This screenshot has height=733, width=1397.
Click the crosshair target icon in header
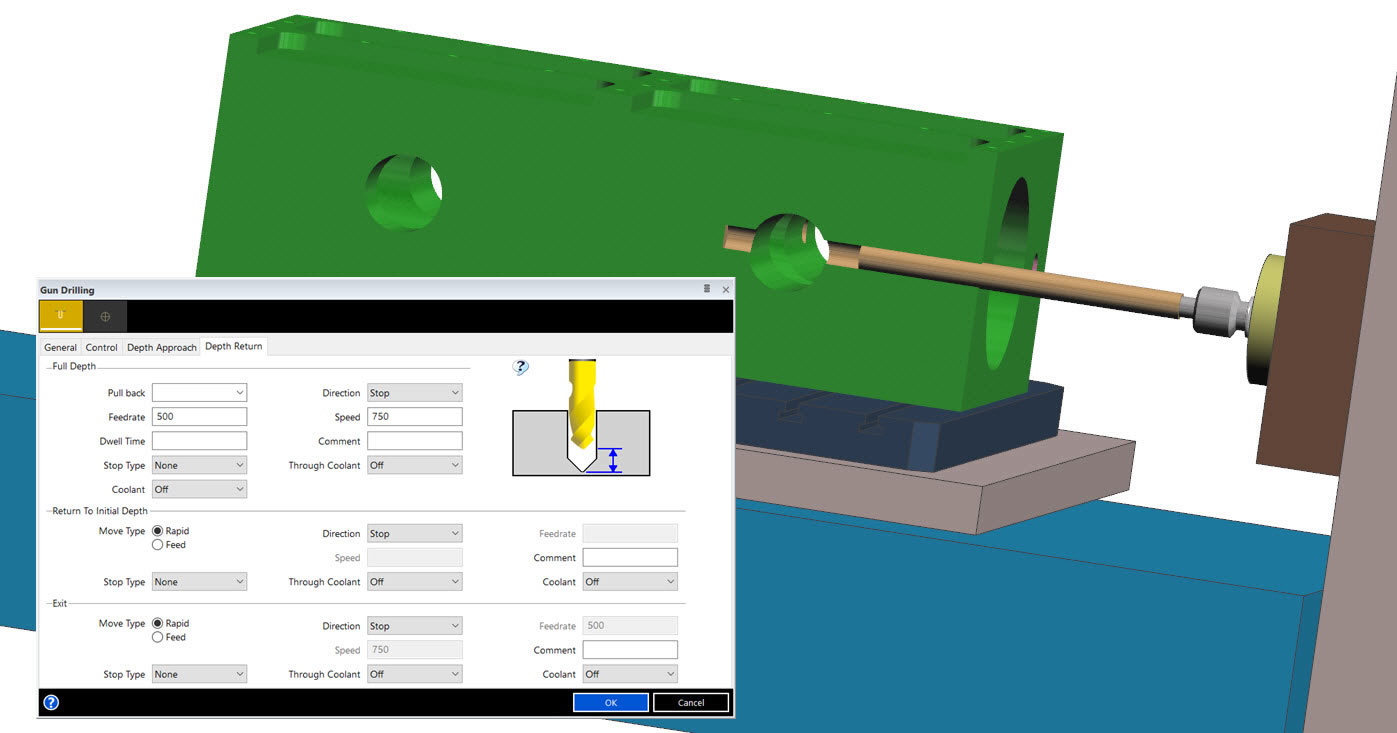tap(105, 316)
